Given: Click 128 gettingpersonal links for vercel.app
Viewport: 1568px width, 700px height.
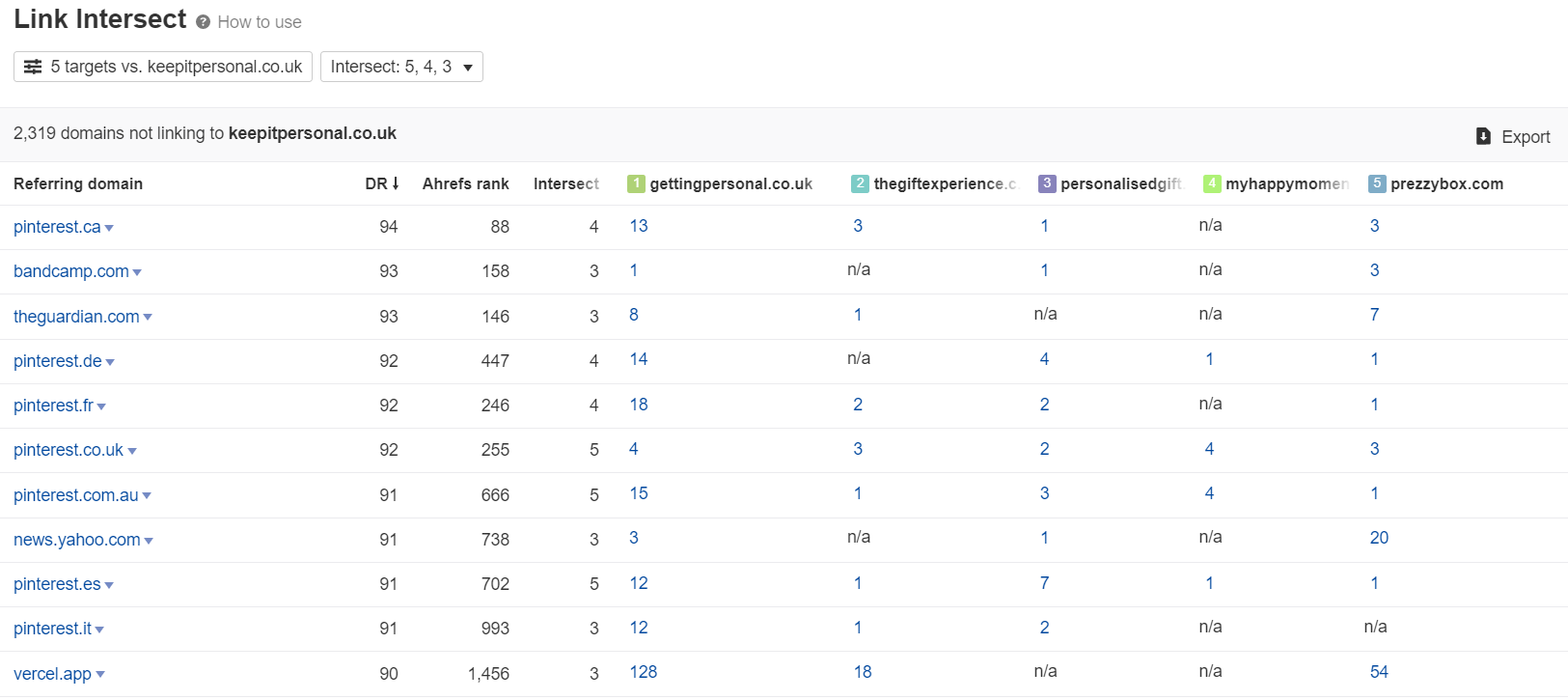Looking at the screenshot, I should (644, 672).
